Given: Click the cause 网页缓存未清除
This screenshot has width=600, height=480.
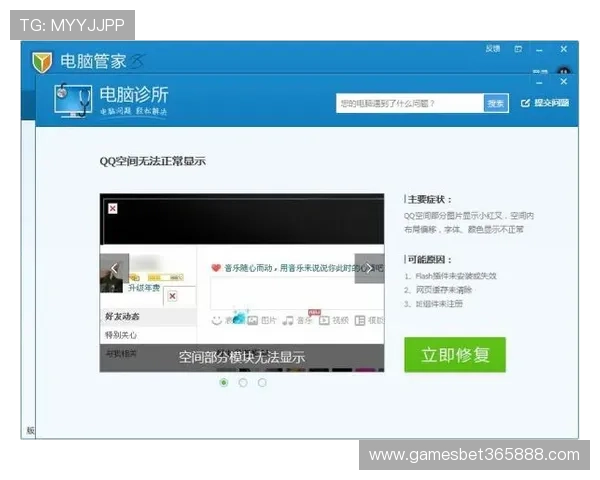Looking at the screenshot, I should tap(439, 290).
